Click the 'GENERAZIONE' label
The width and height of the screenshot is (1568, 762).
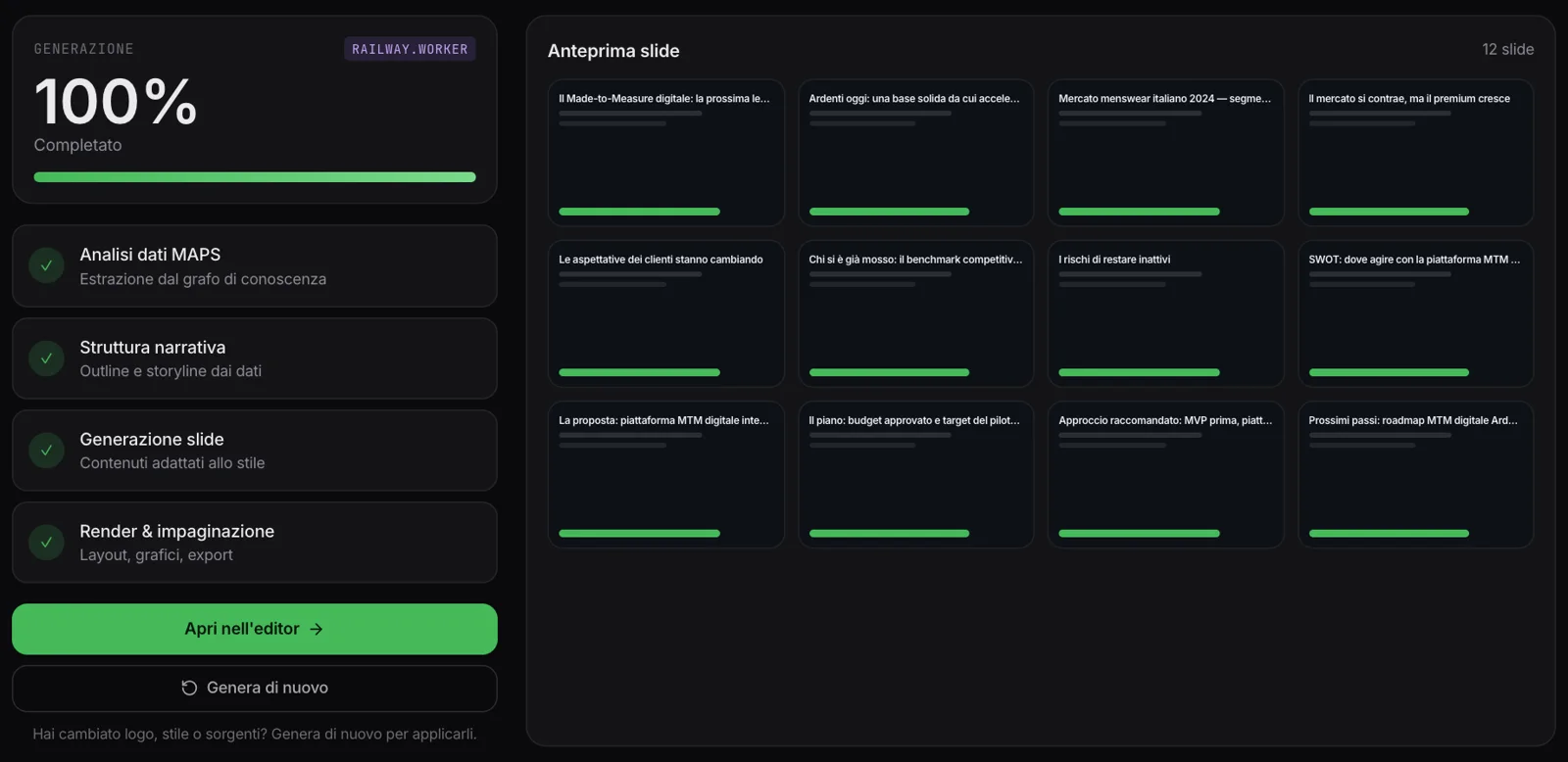pos(83,49)
